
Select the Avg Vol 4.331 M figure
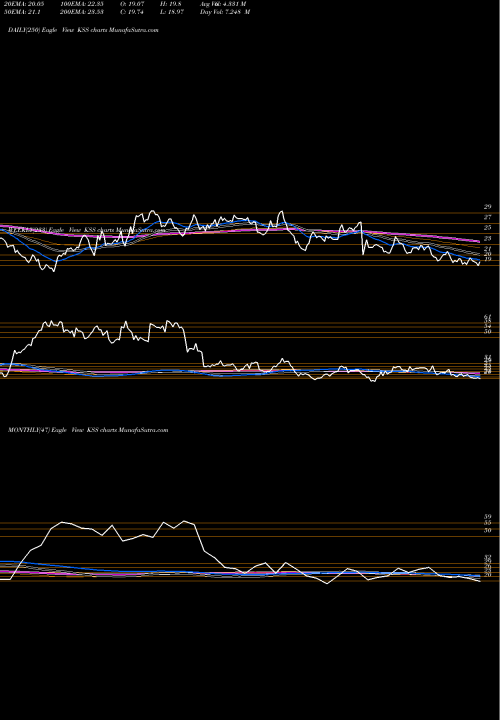[223, 4]
